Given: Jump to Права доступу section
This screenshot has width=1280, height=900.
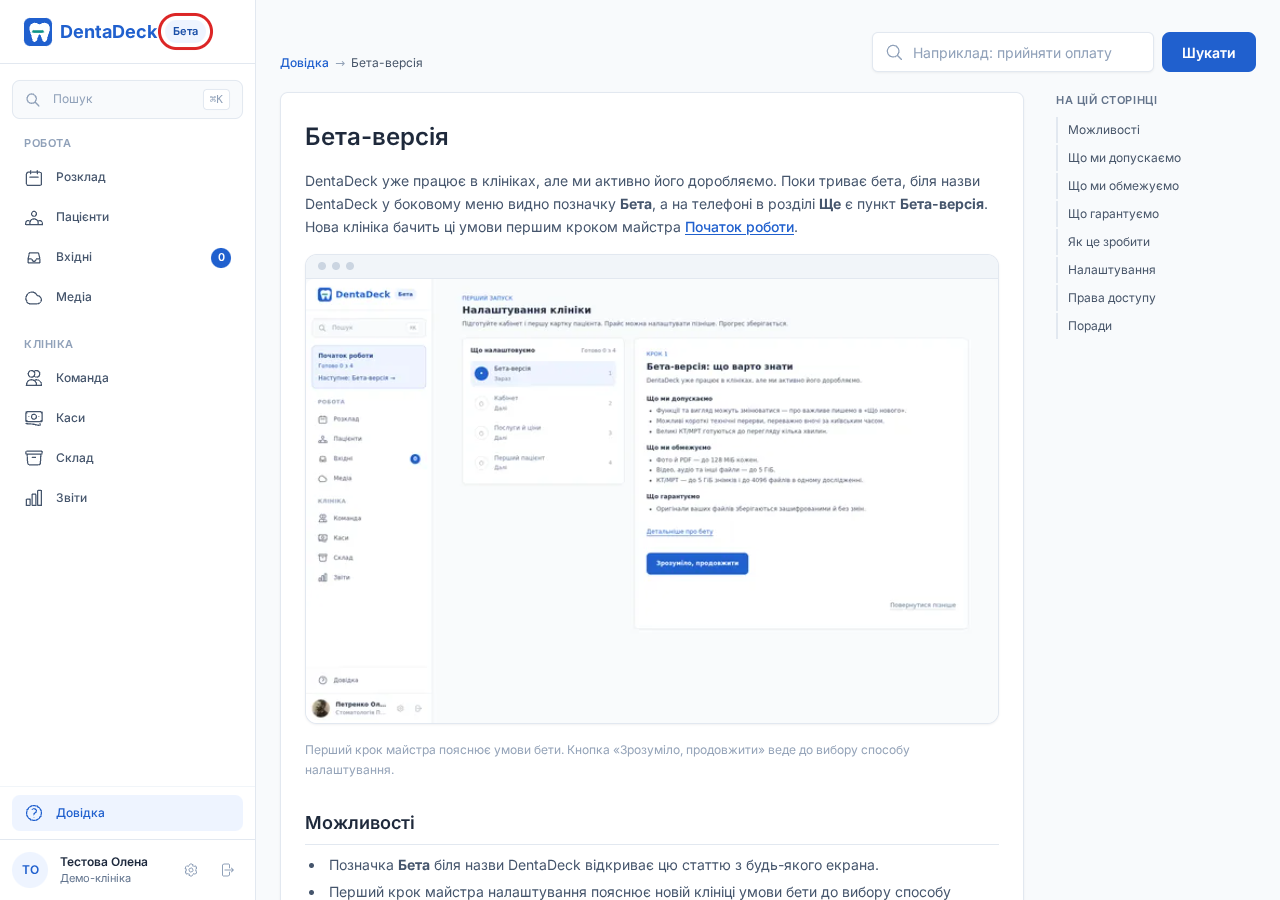Looking at the screenshot, I should click(1112, 298).
